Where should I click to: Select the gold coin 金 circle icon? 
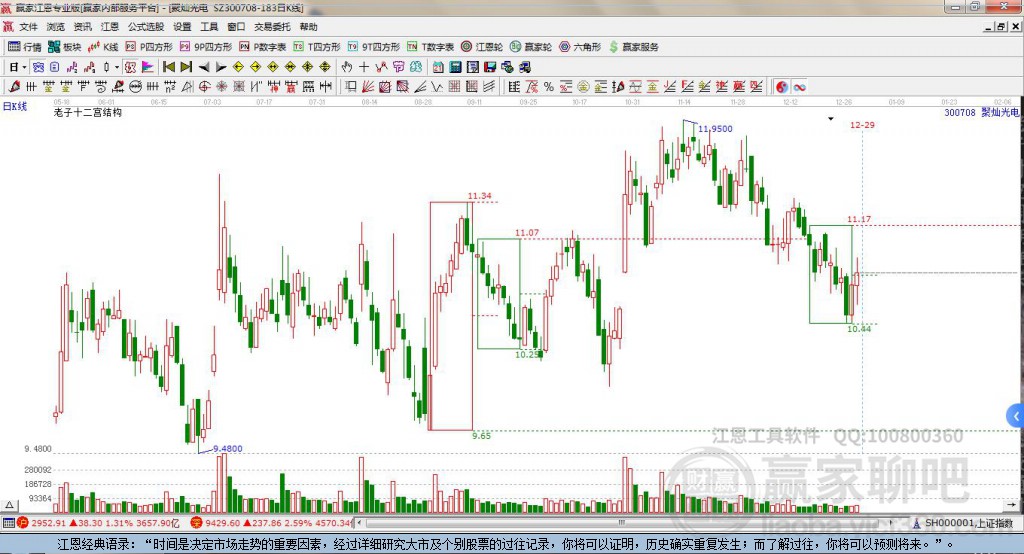click(583, 86)
